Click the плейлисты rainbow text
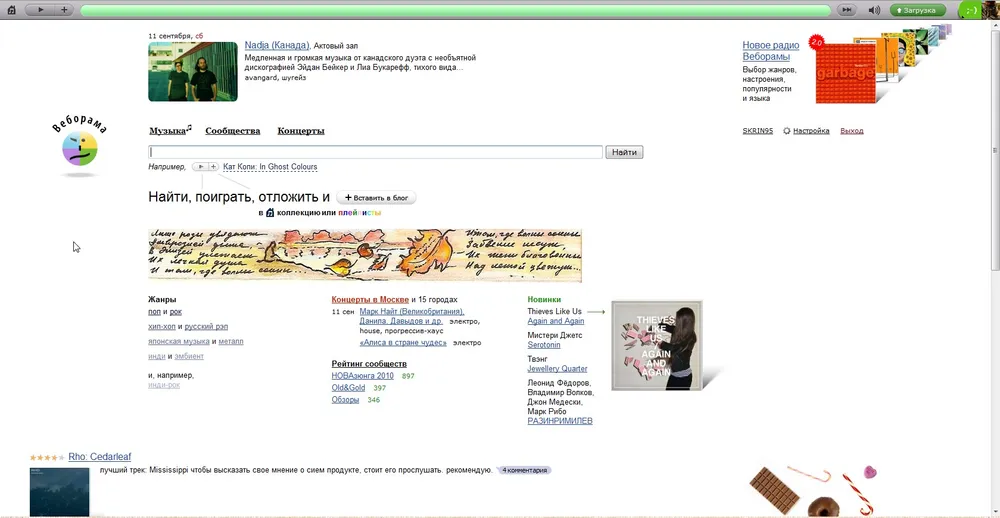The image size is (1000, 518). click(x=360, y=213)
